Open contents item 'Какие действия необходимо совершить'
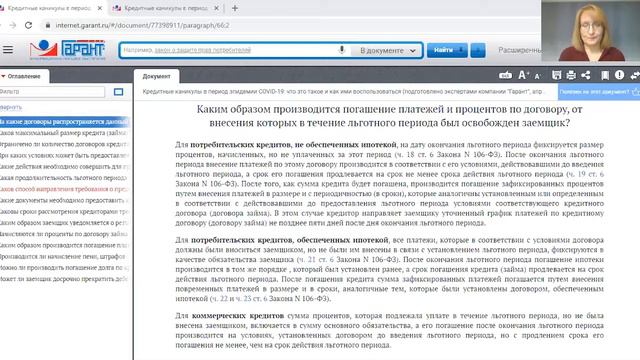 click(x=64, y=167)
